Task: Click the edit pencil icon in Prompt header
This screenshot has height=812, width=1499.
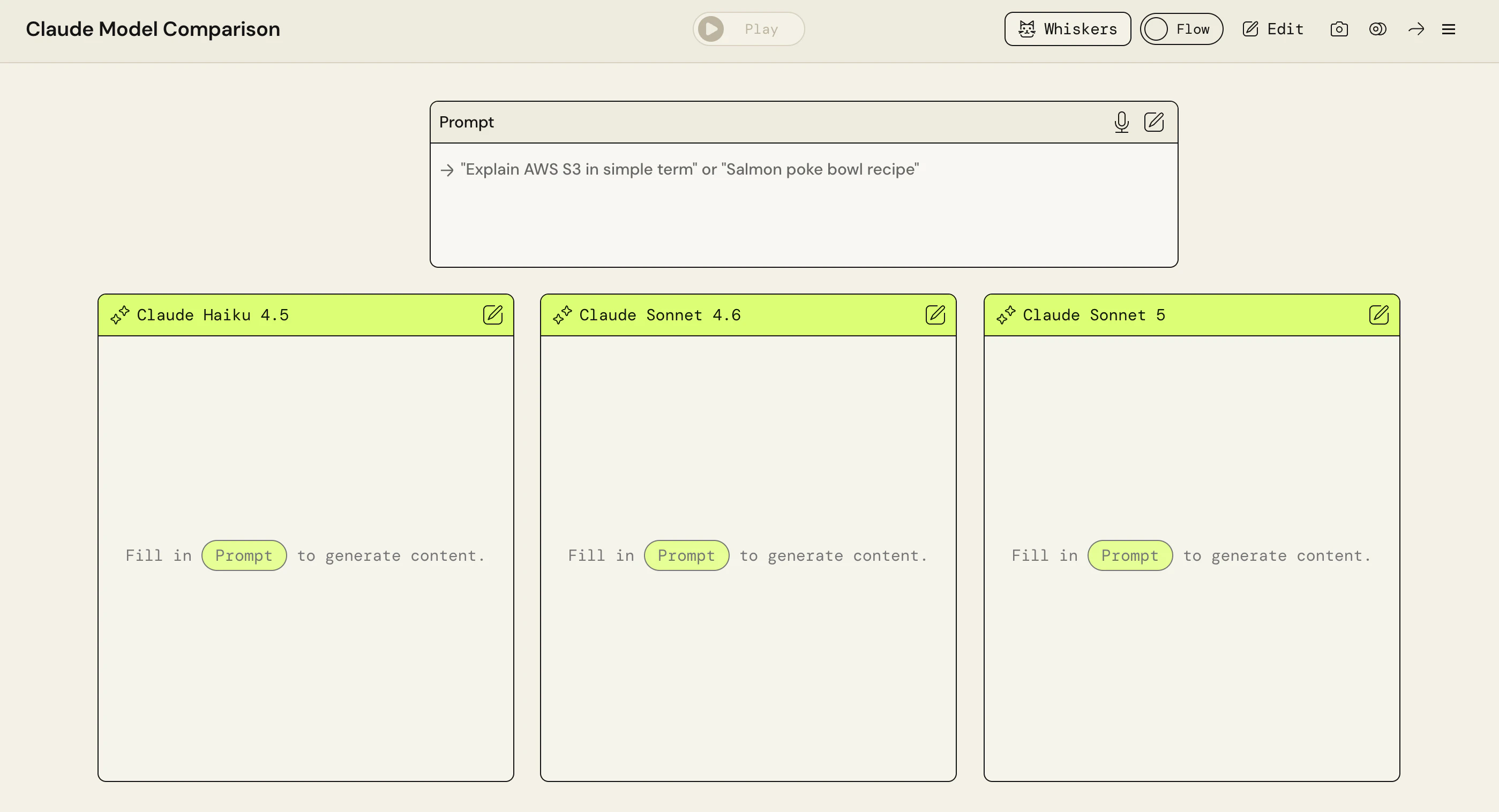Action: pos(1154,122)
